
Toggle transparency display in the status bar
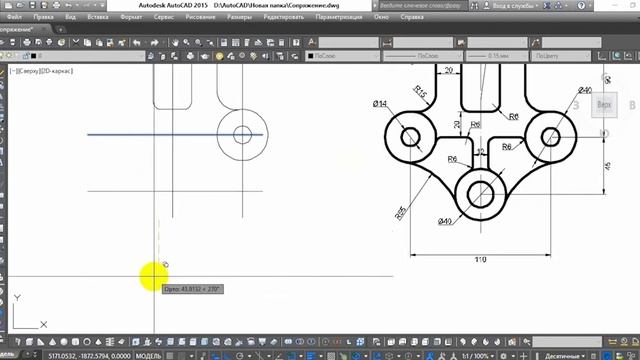[331, 356]
